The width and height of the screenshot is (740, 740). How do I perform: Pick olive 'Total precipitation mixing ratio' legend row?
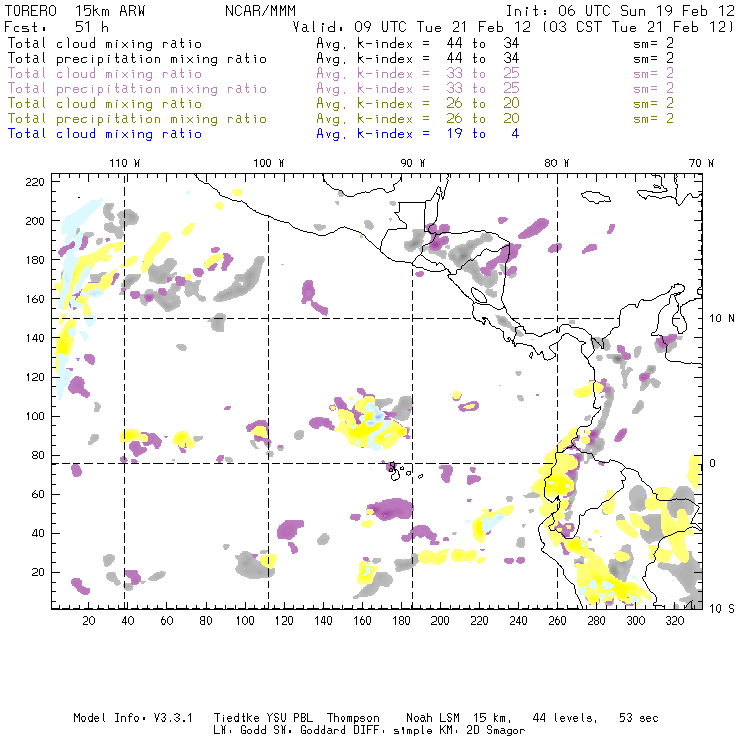341,119
